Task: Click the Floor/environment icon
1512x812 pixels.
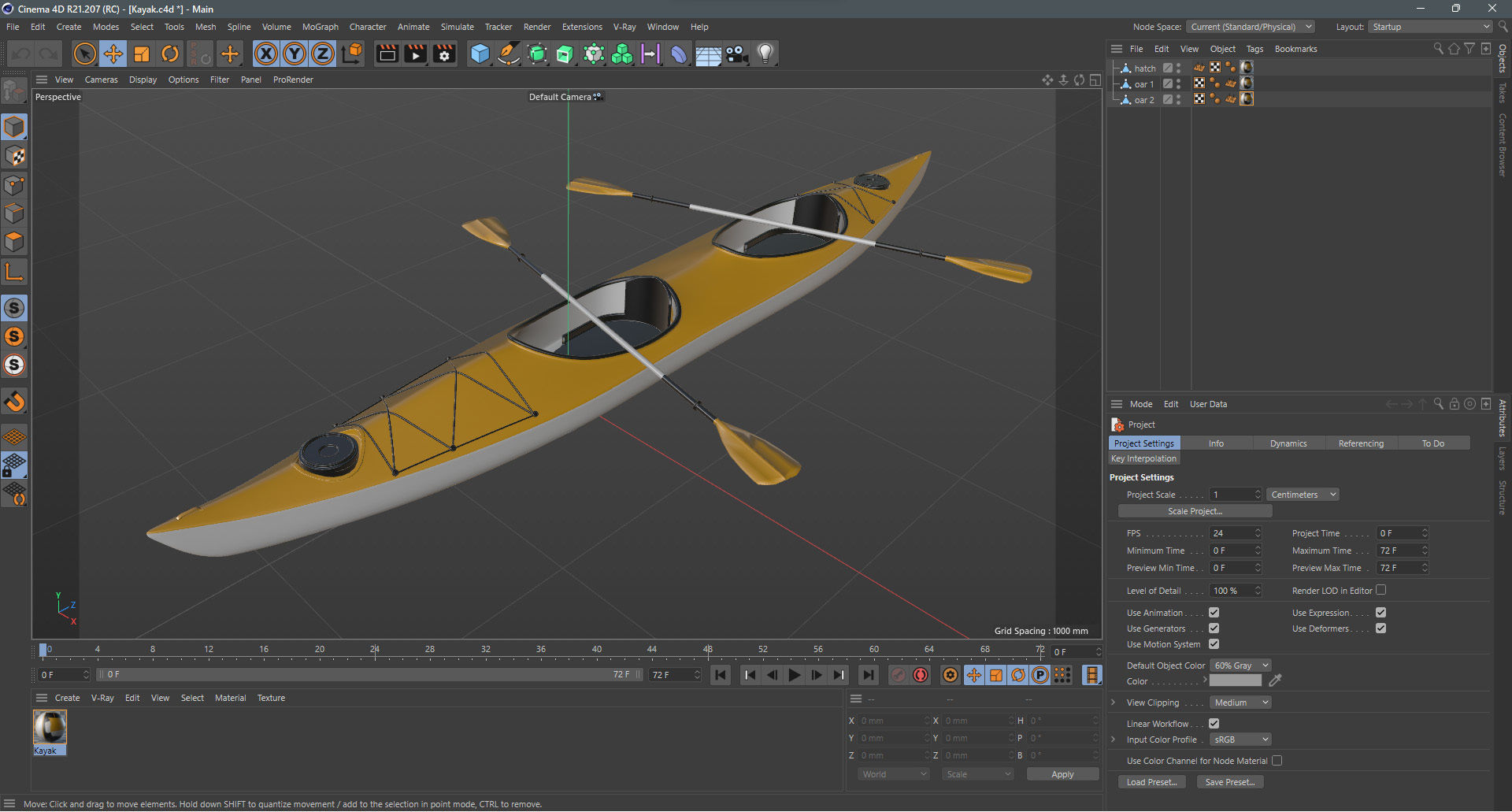Action: point(708,54)
